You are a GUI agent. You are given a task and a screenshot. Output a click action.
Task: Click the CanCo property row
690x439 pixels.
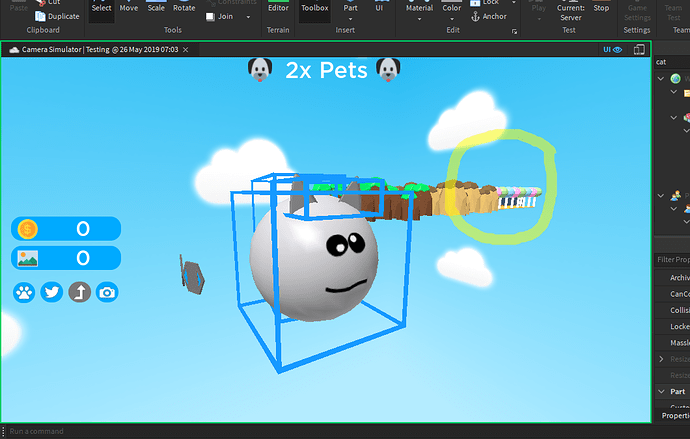672,294
